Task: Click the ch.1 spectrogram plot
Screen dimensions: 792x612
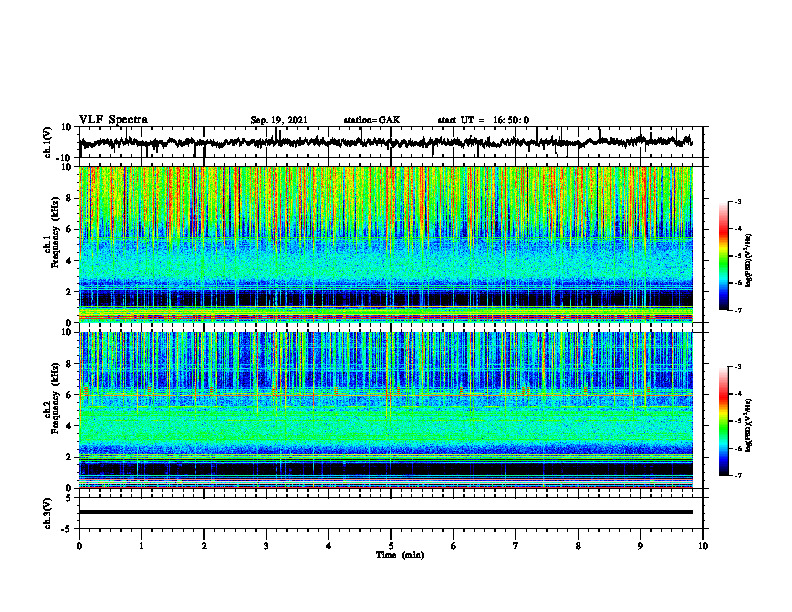Action: coord(386,244)
